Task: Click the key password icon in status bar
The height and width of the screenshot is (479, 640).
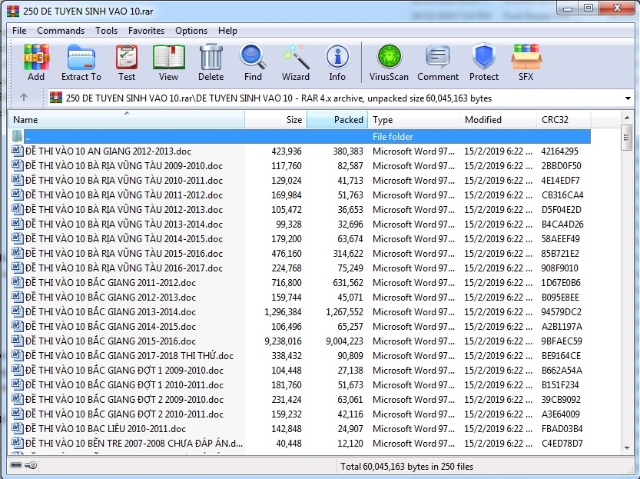Action: [31, 465]
